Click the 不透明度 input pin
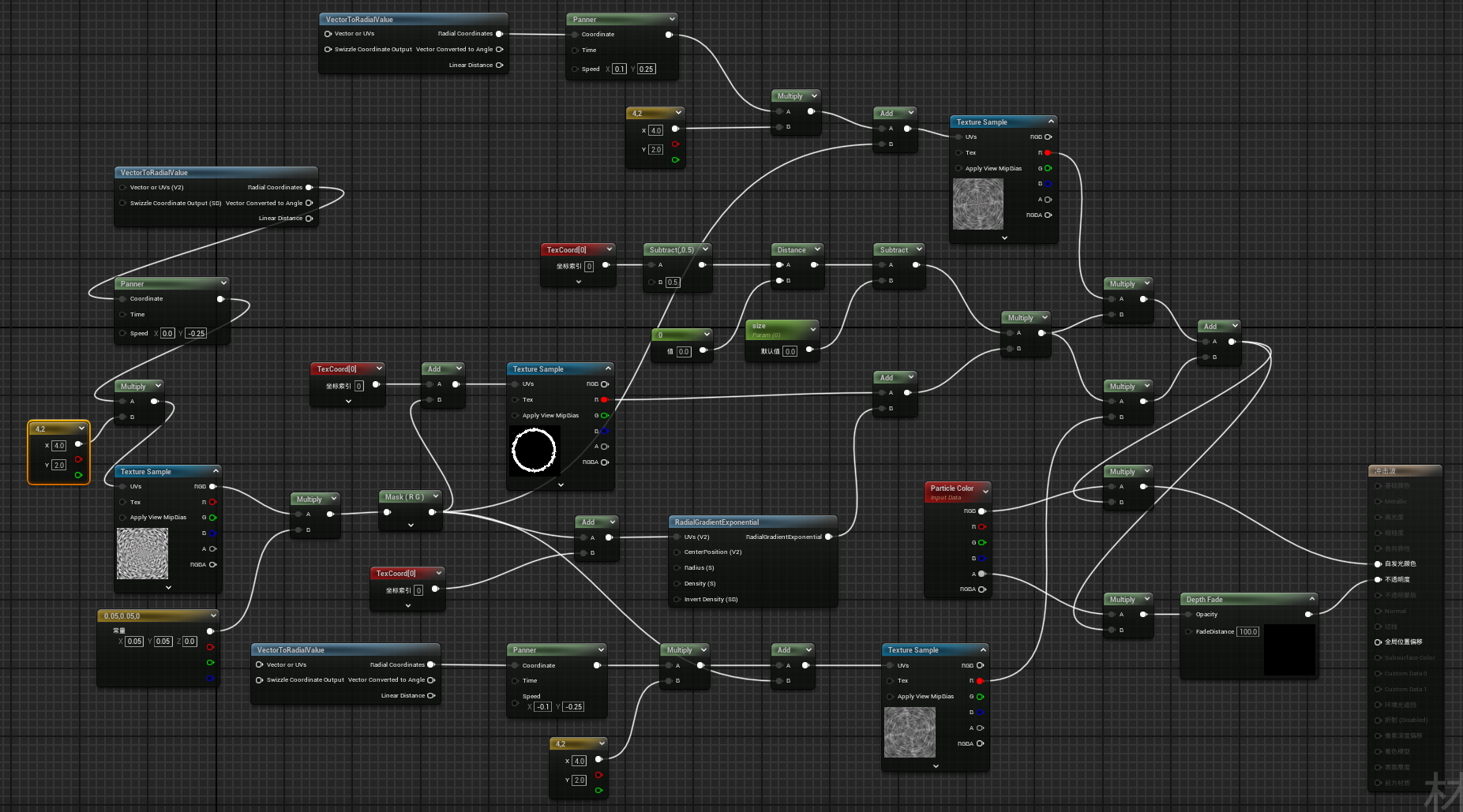The image size is (1463, 812). click(1378, 579)
